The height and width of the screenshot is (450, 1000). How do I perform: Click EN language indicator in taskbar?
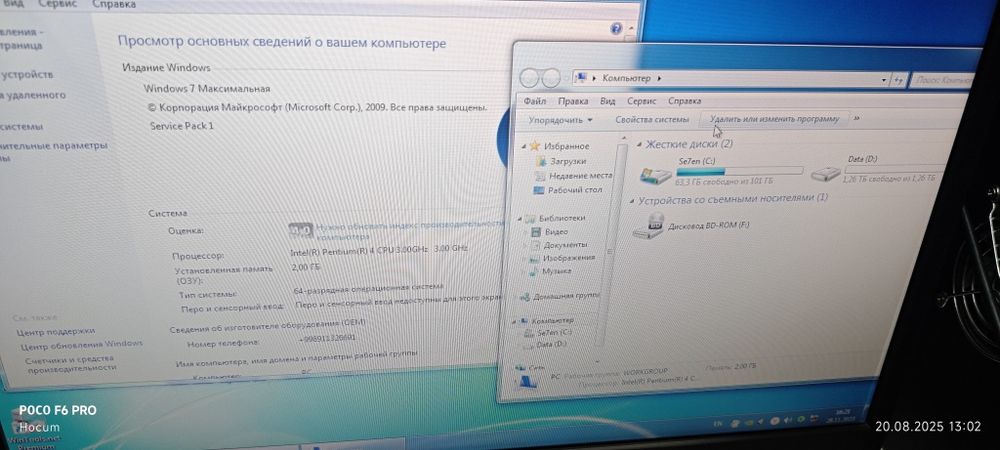(717, 423)
